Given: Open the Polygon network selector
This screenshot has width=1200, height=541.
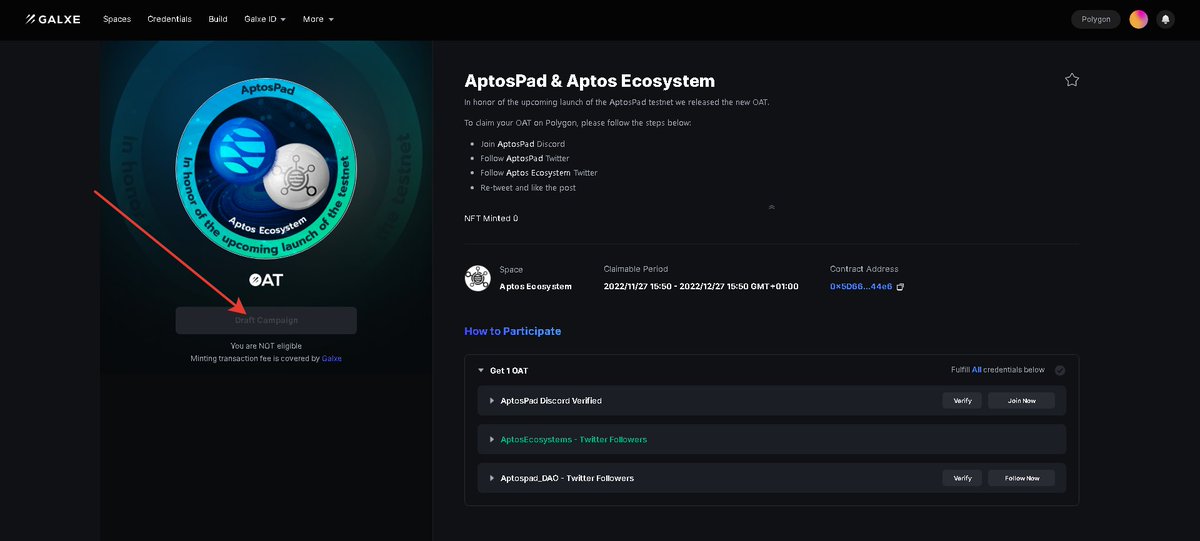Looking at the screenshot, I should 1096,19.
